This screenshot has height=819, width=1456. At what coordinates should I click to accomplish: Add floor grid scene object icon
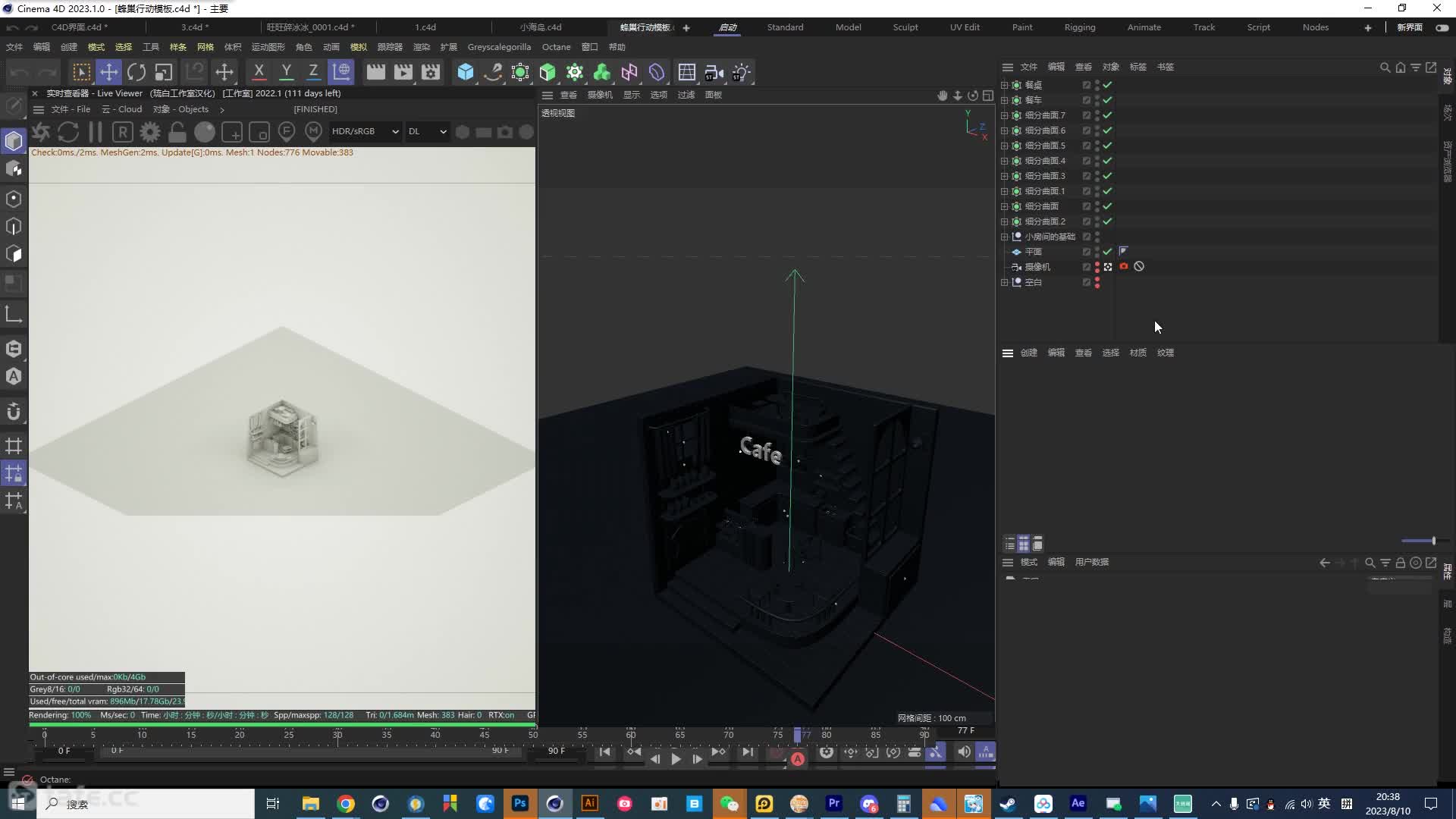(x=687, y=72)
